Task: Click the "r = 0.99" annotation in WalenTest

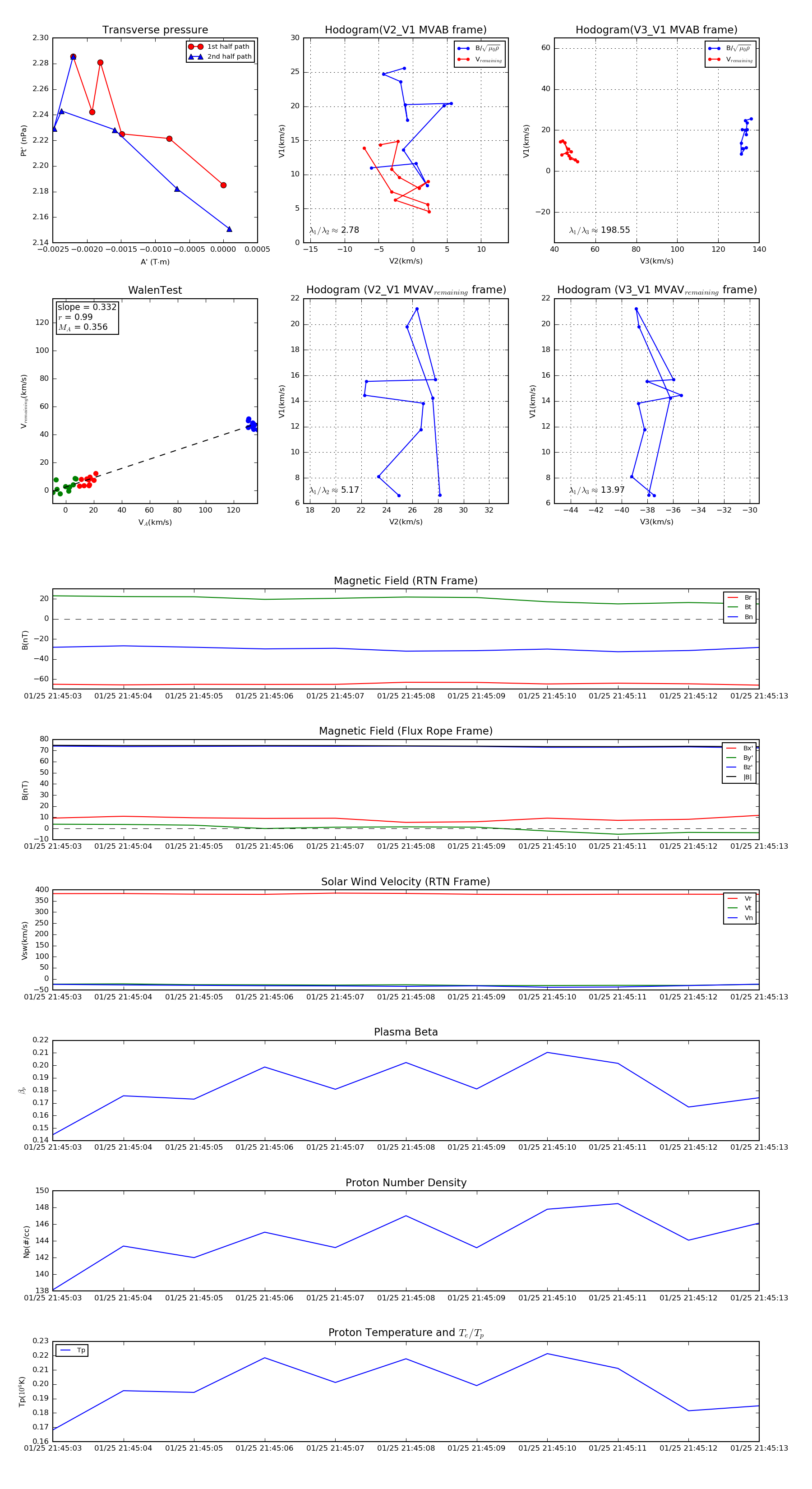Action: click(75, 317)
